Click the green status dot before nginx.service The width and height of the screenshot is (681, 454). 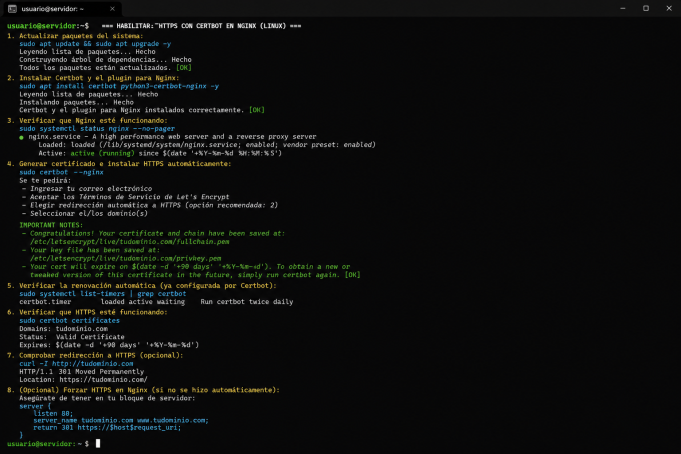tap(21, 137)
